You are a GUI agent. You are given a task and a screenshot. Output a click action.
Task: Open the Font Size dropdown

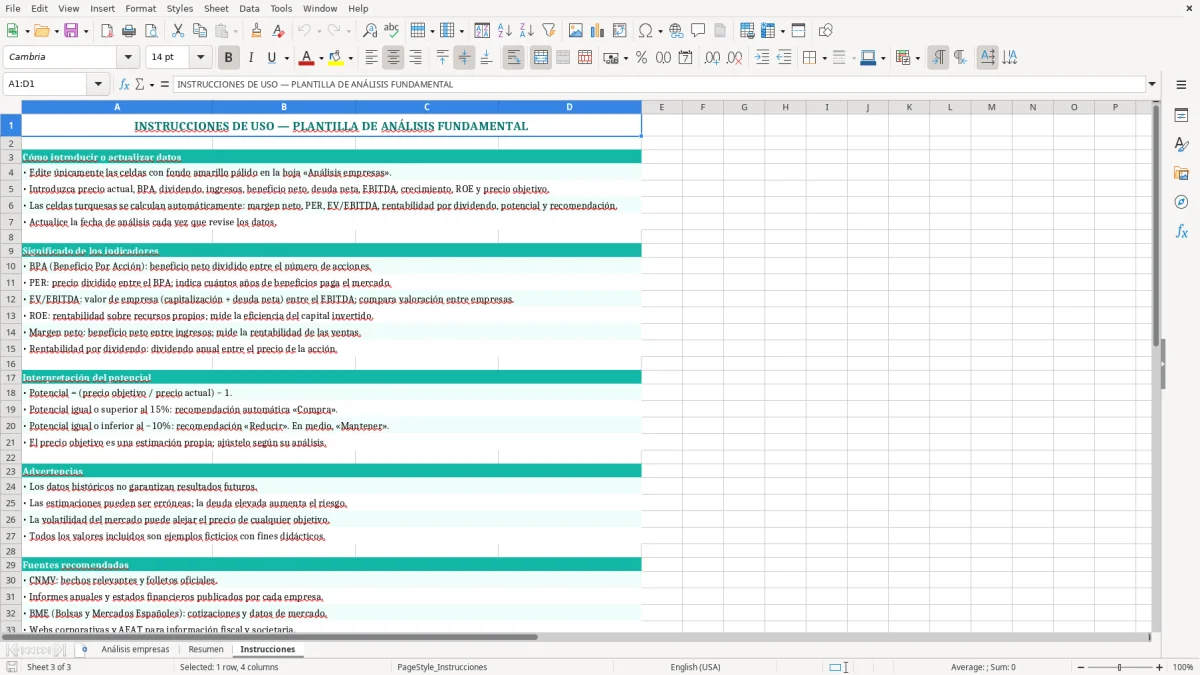pos(200,57)
